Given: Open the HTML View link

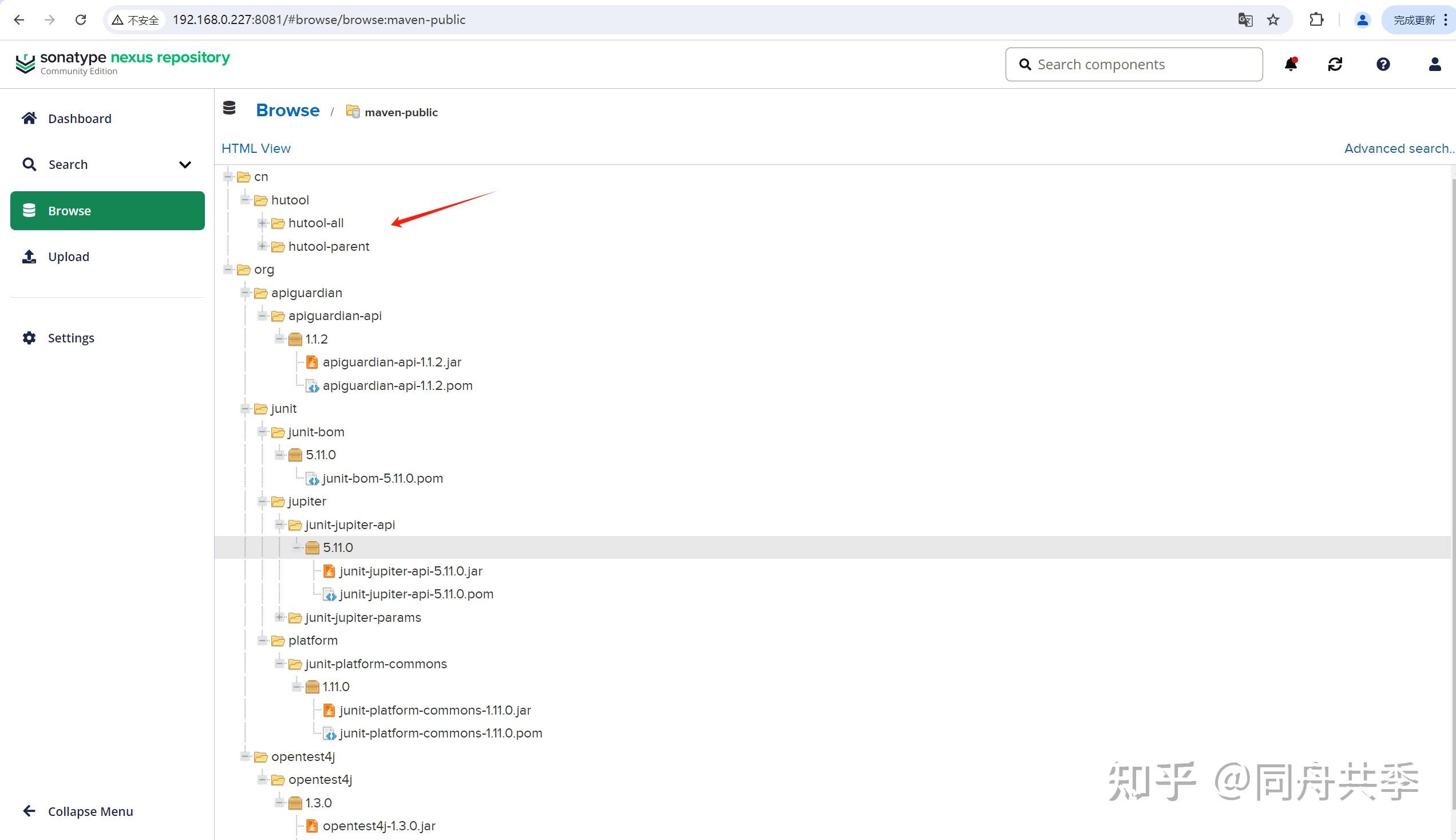Looking at the screenshot, I should 255,148.
